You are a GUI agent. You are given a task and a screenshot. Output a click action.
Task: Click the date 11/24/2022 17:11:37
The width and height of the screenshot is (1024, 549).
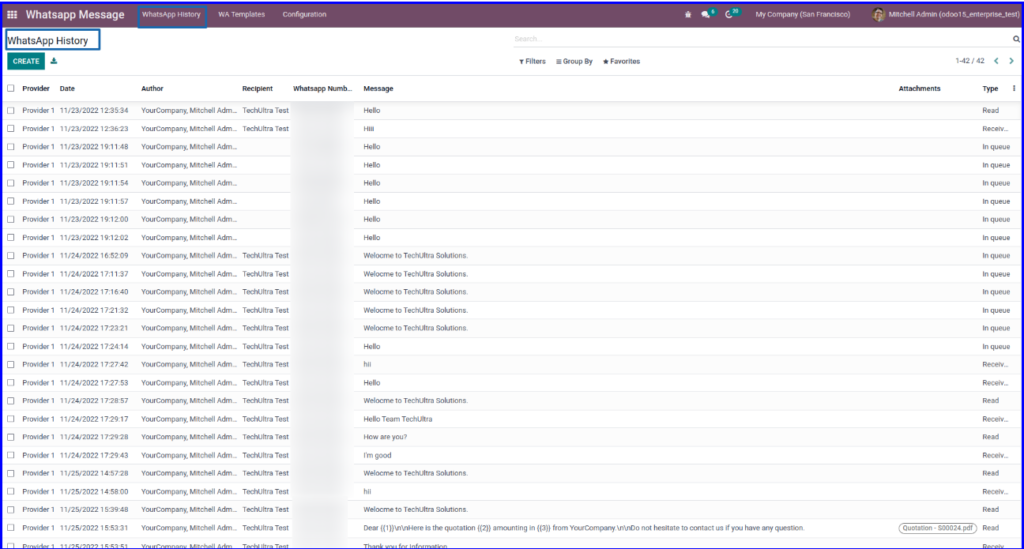click(x=94, y=274)
